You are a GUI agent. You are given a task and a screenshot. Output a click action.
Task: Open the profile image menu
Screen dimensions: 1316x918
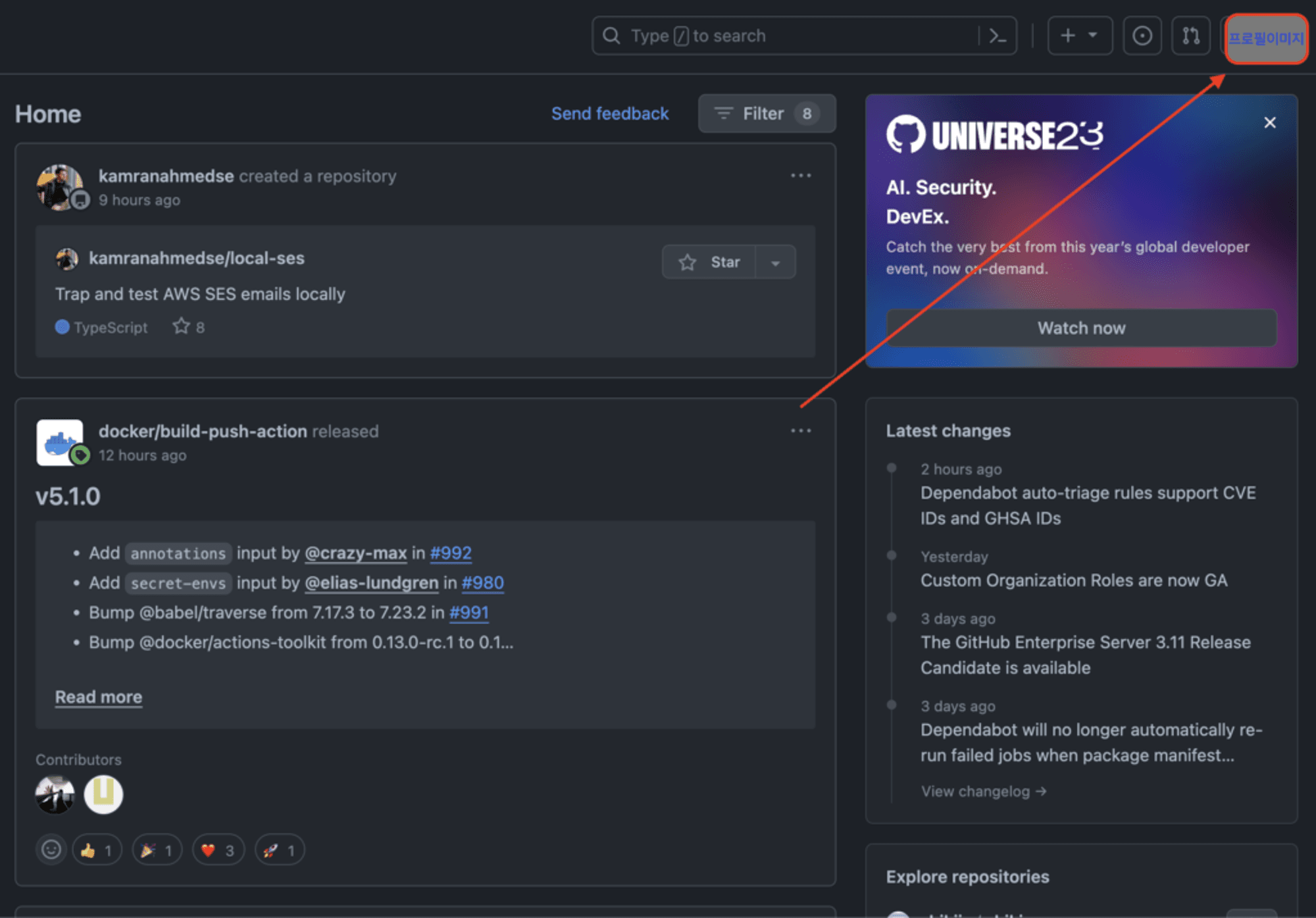[x=1266, y=39]
